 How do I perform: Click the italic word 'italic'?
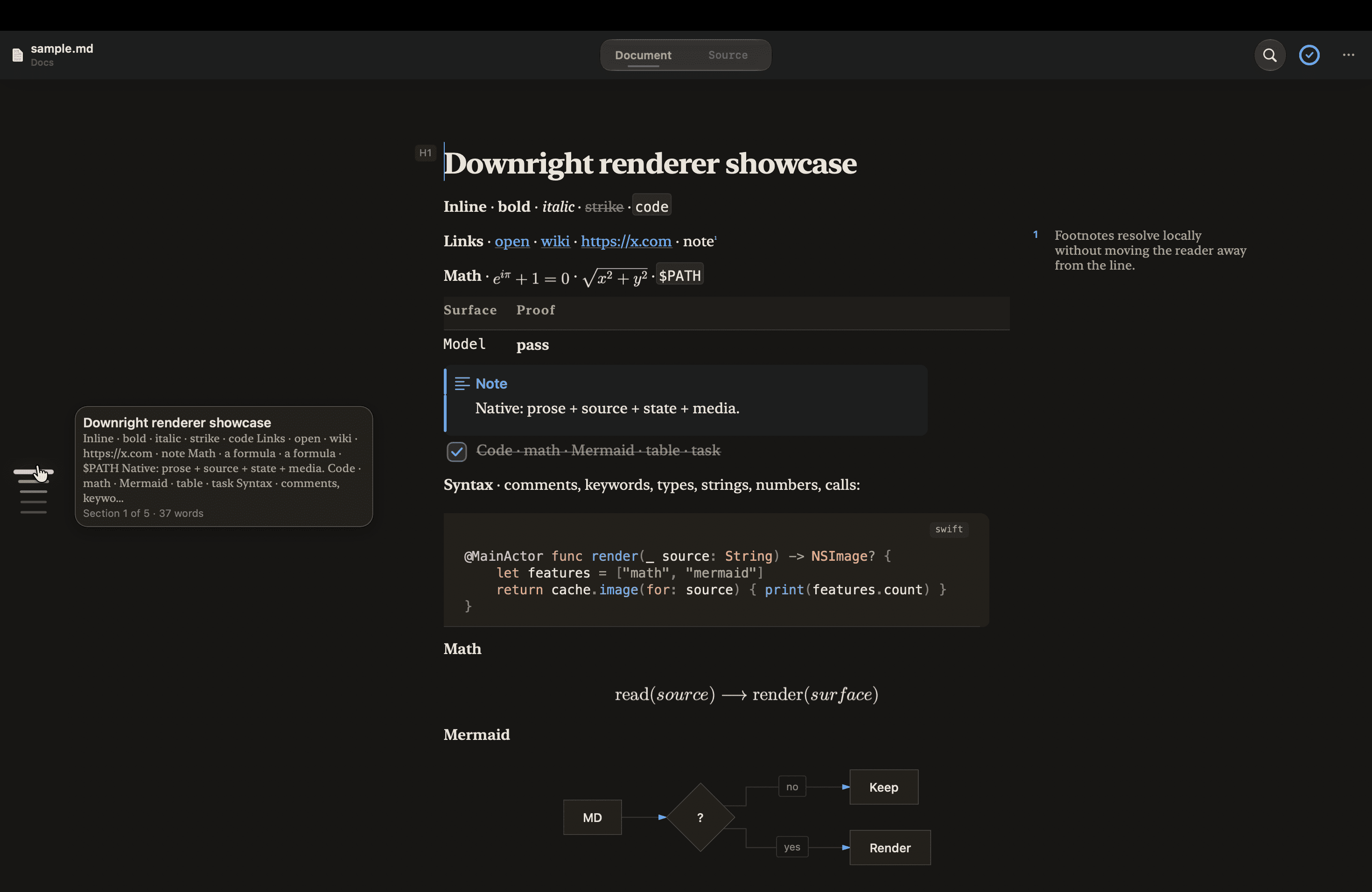pos(558,207)
